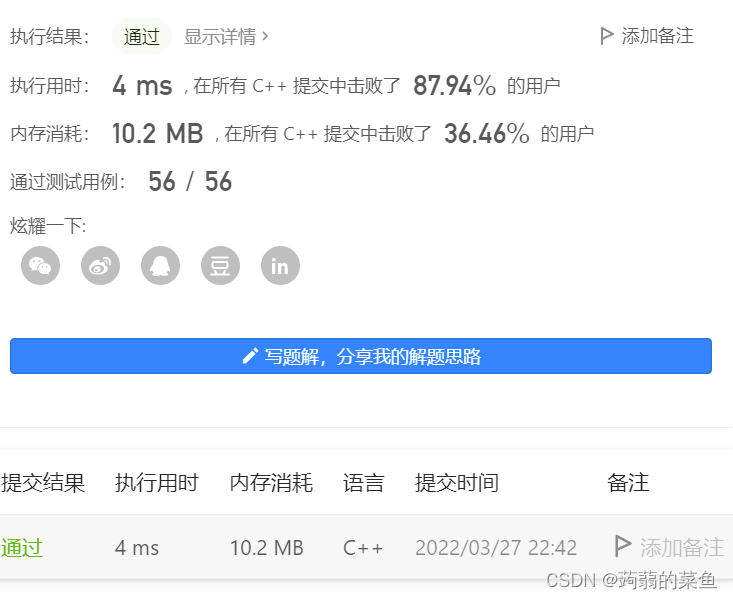This screenshot has height=599, width=733.
Task: Click the 通过测试用例 label
Action: (68, 181)
